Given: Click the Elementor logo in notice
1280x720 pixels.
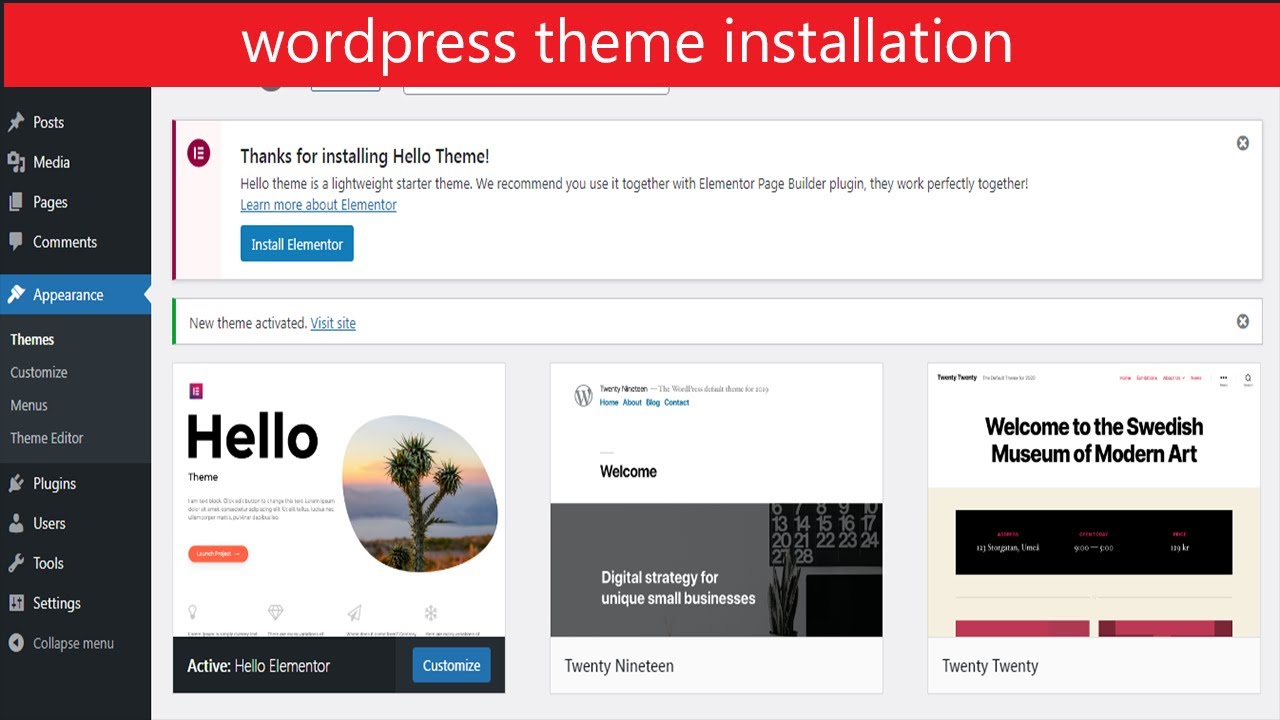Looking at the screenshot, I should (199, 154).
